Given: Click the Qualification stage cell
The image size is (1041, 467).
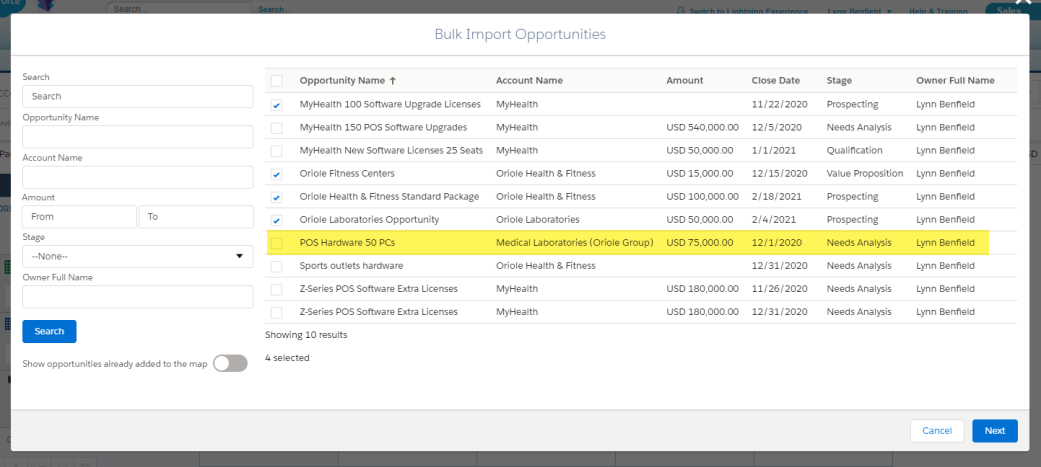Looking at the screenshot, I should point(854,150).
